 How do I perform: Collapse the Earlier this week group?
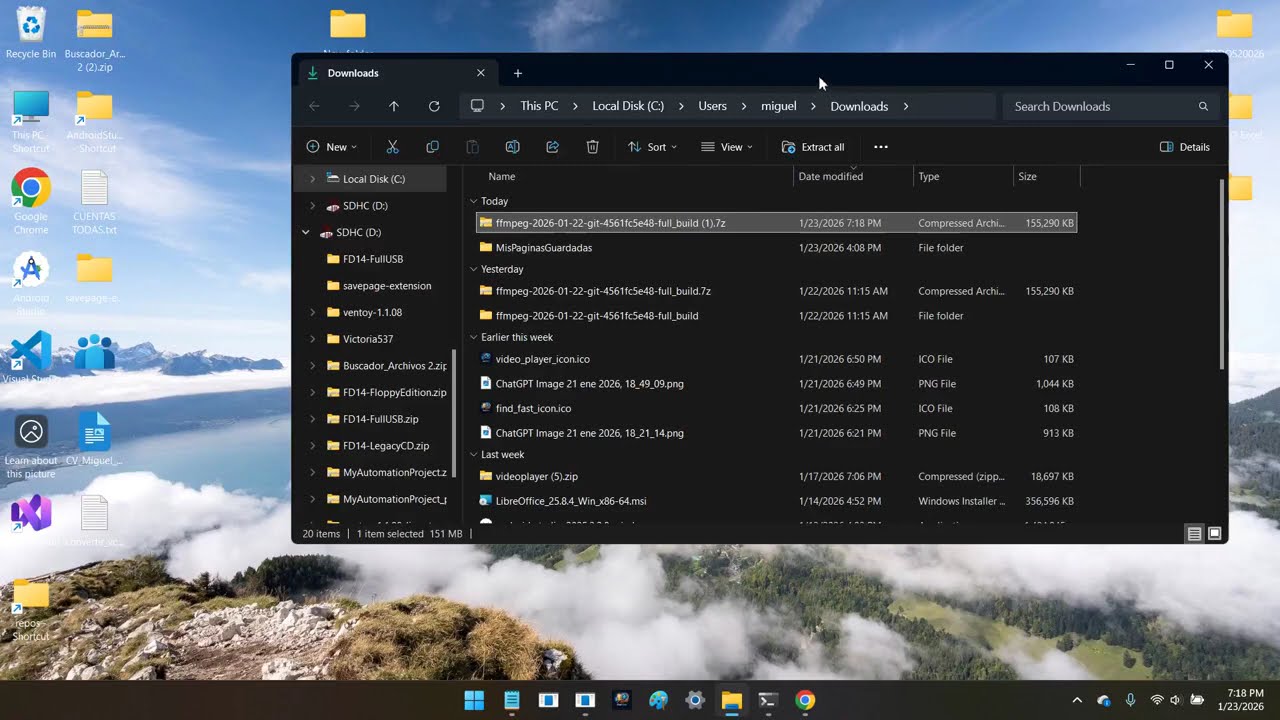pos(474,337)
